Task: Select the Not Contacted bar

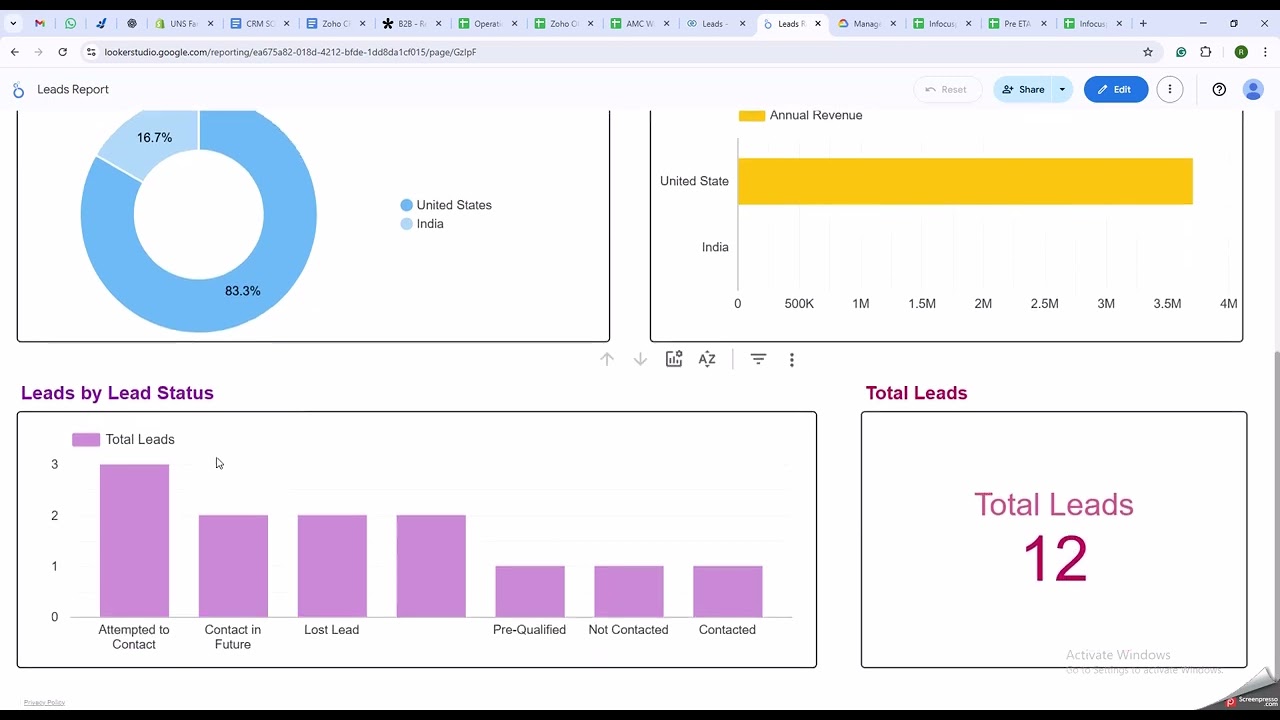Action: (x=629, y=591)
